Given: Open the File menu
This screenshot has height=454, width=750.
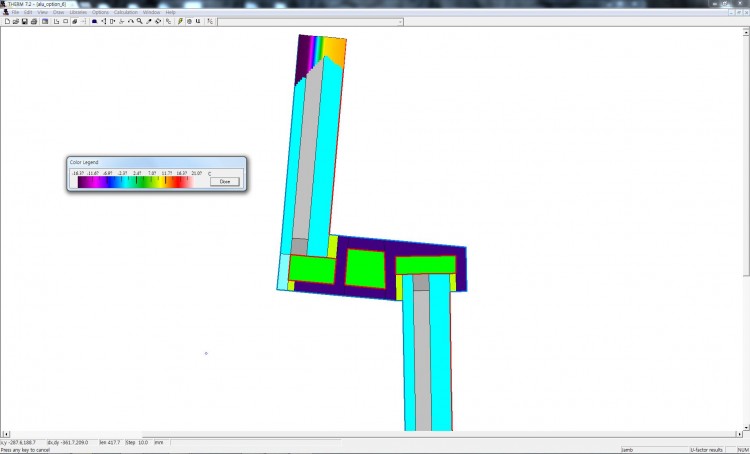Looking at the screenshot, I should (15, 12).
